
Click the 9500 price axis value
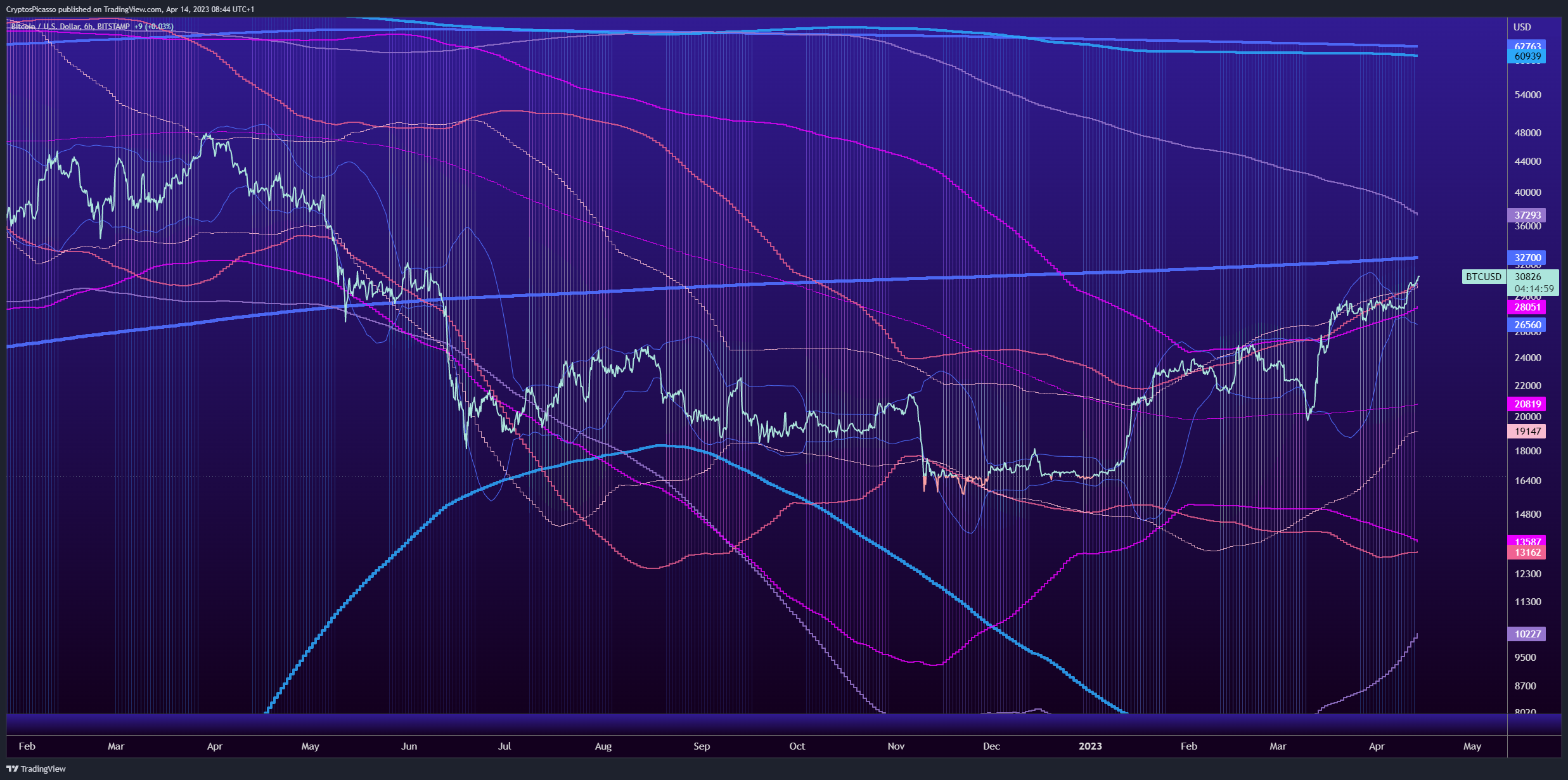(x=1525, y=657)
